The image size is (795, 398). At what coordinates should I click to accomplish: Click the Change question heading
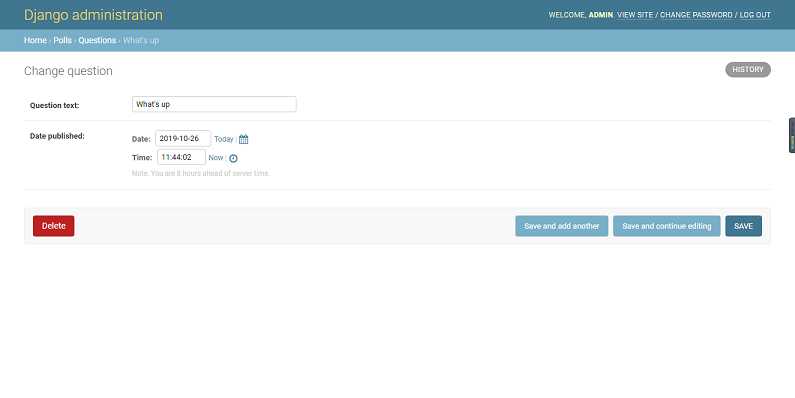point(68,71)
